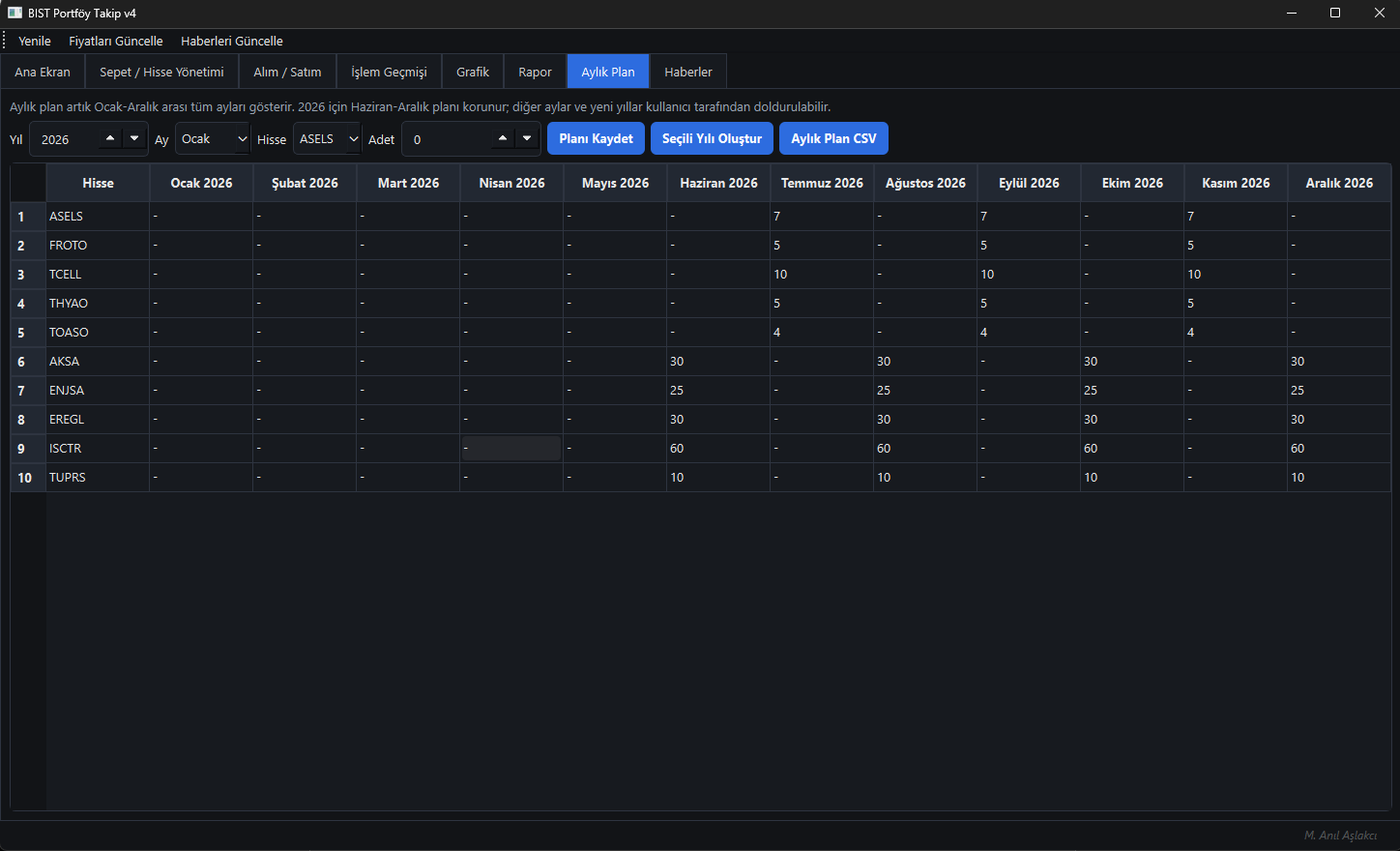
Task: Select the TOASO stock name cell
Action: pyautogui.click(x=98, y=333)
